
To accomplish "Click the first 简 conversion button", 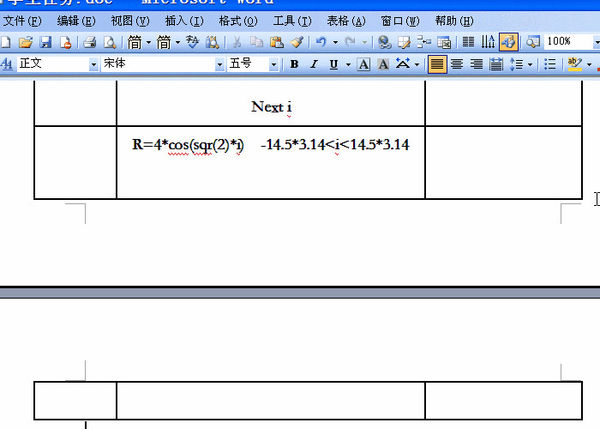I will 135,42.
